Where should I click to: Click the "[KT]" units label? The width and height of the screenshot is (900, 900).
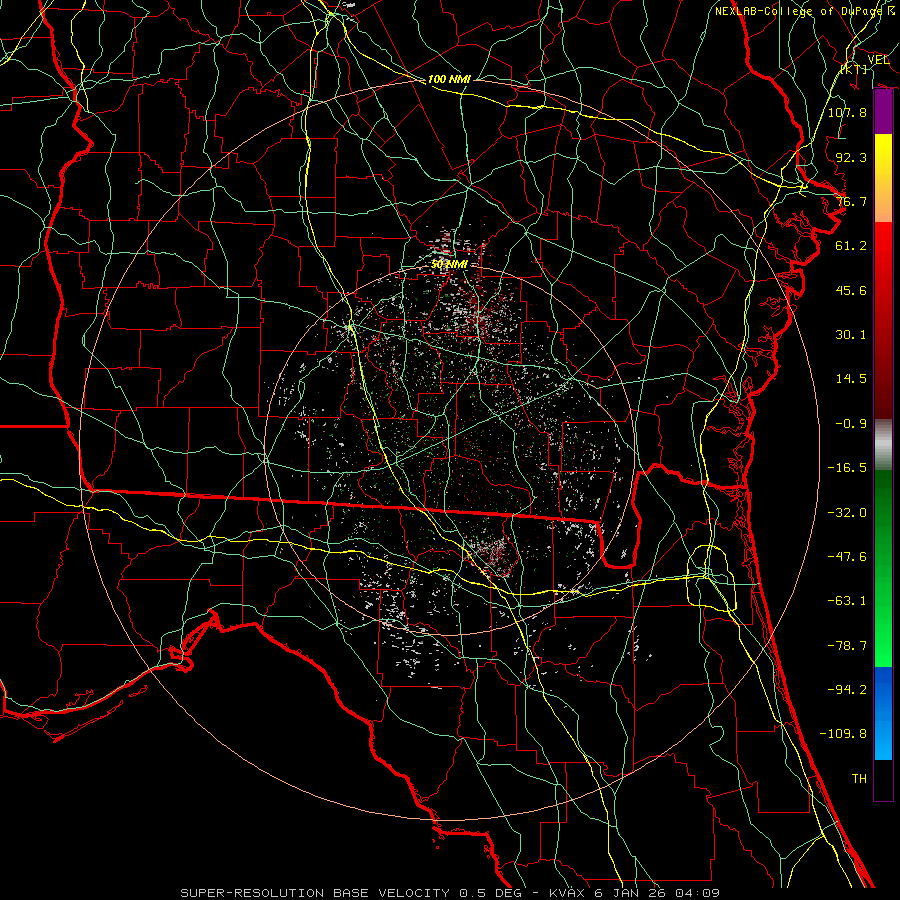pyautogui.click(x=854, y=69)
